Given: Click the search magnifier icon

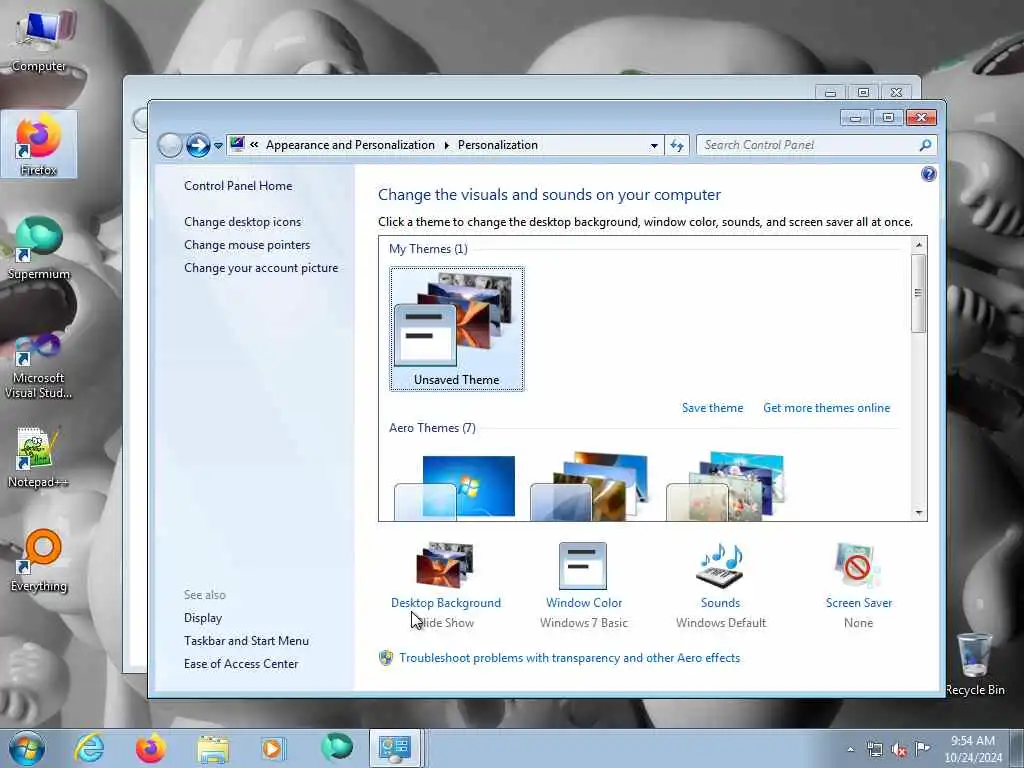Looking at the screenshot, I should 925,145.
